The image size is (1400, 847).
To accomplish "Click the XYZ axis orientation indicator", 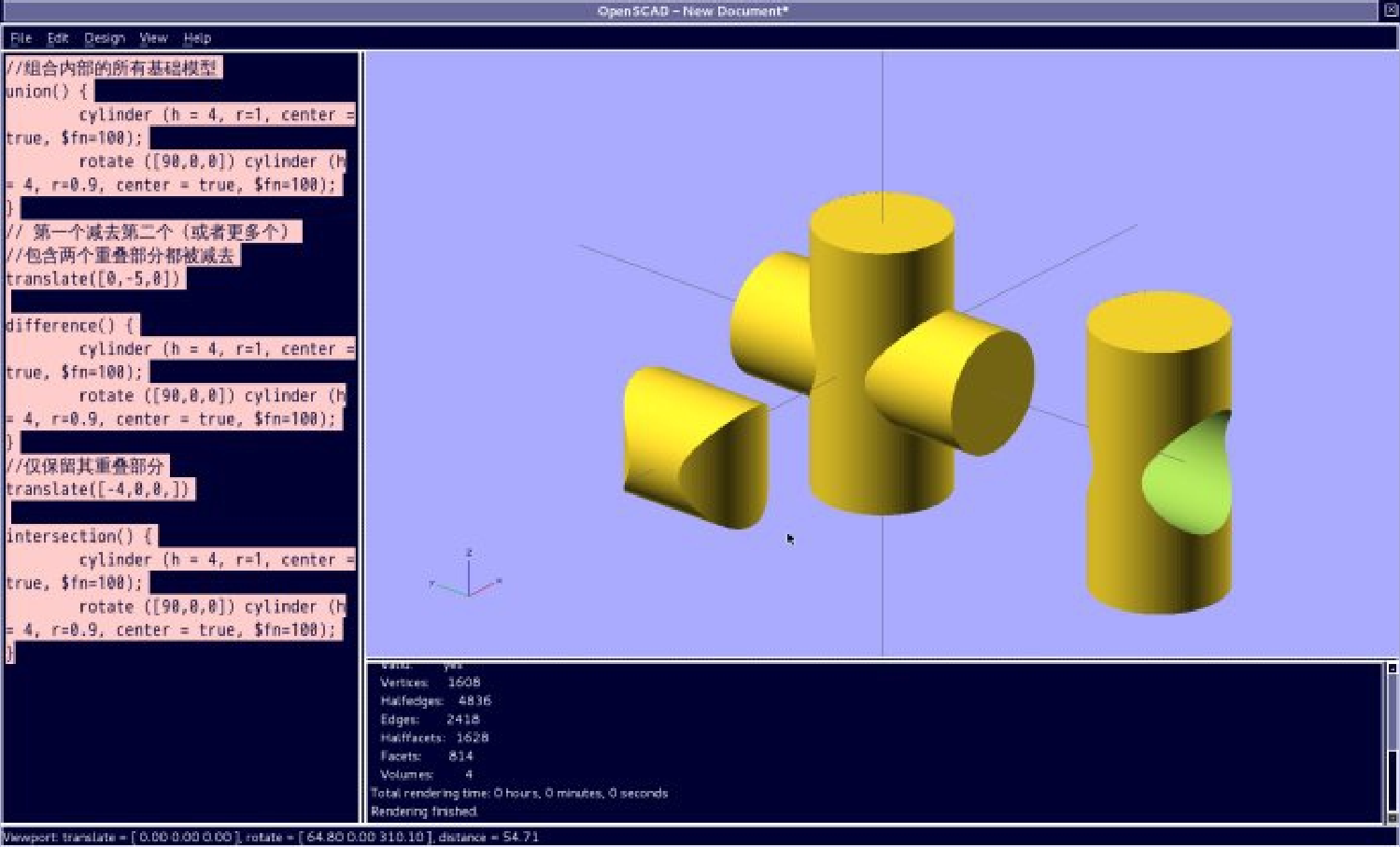I will [x=468, y=574].
